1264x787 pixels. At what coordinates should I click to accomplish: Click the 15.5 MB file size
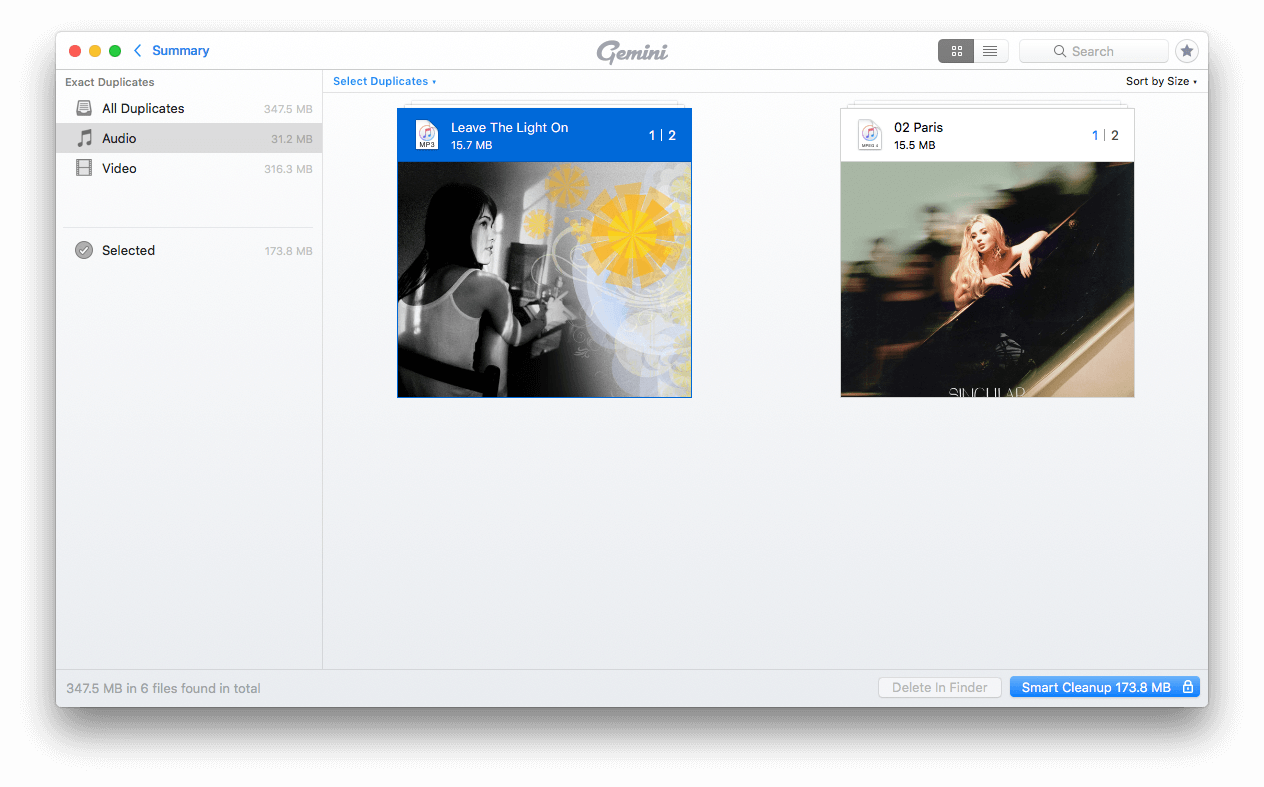pyautogui.click(x=914, y=145)
